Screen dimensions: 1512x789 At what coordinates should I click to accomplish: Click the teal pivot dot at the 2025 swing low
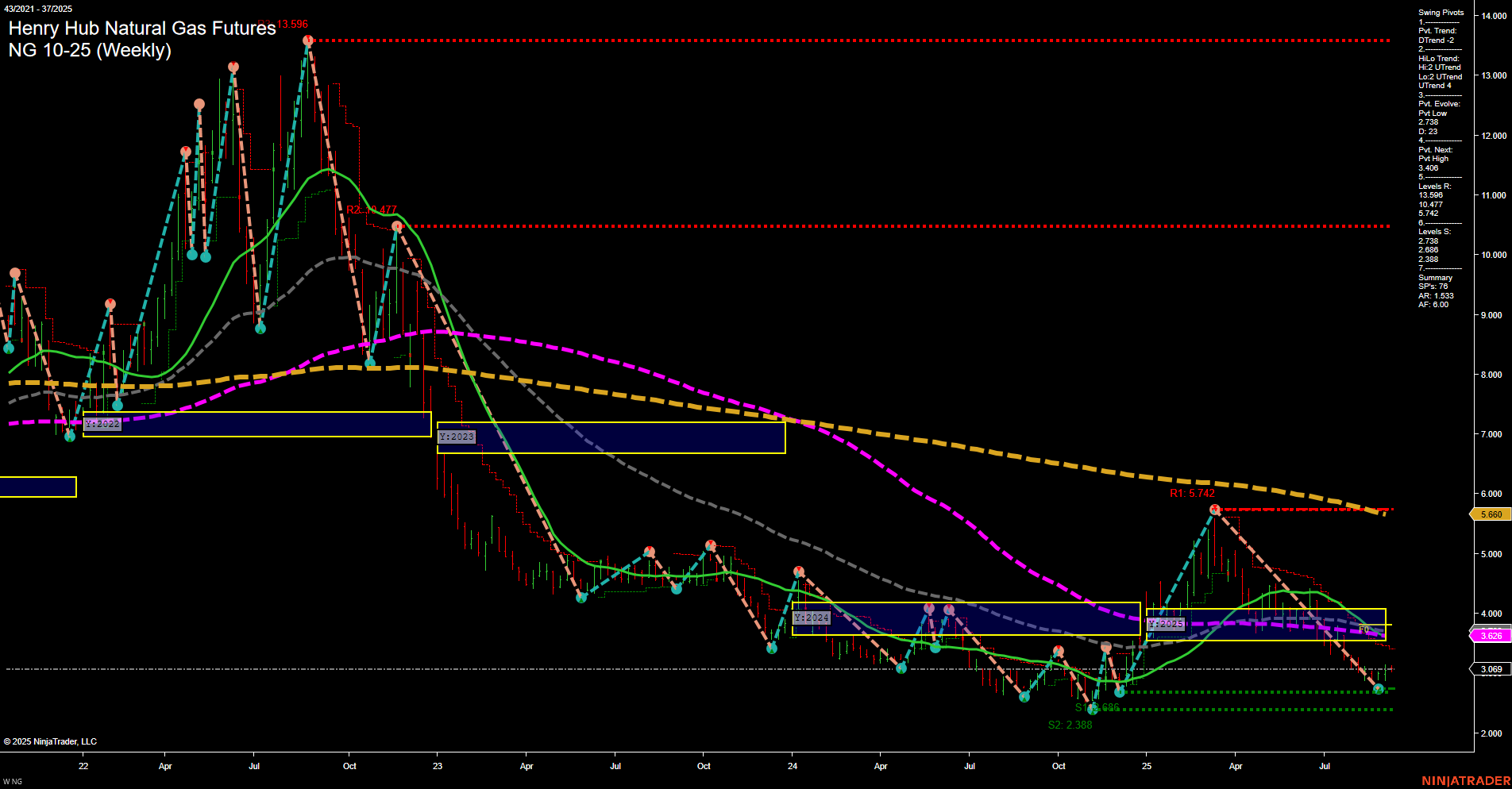tap(1379, 689)
